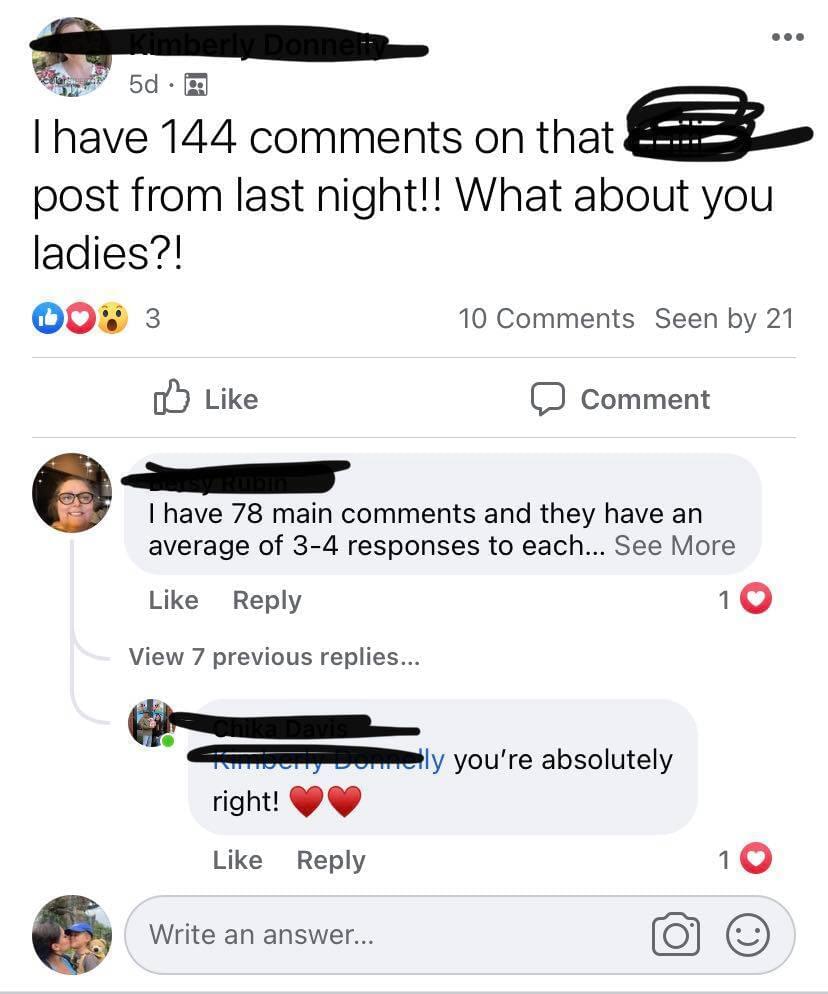
Task: Open first commenter's profile photo with glasses
Action: point(72,493)
